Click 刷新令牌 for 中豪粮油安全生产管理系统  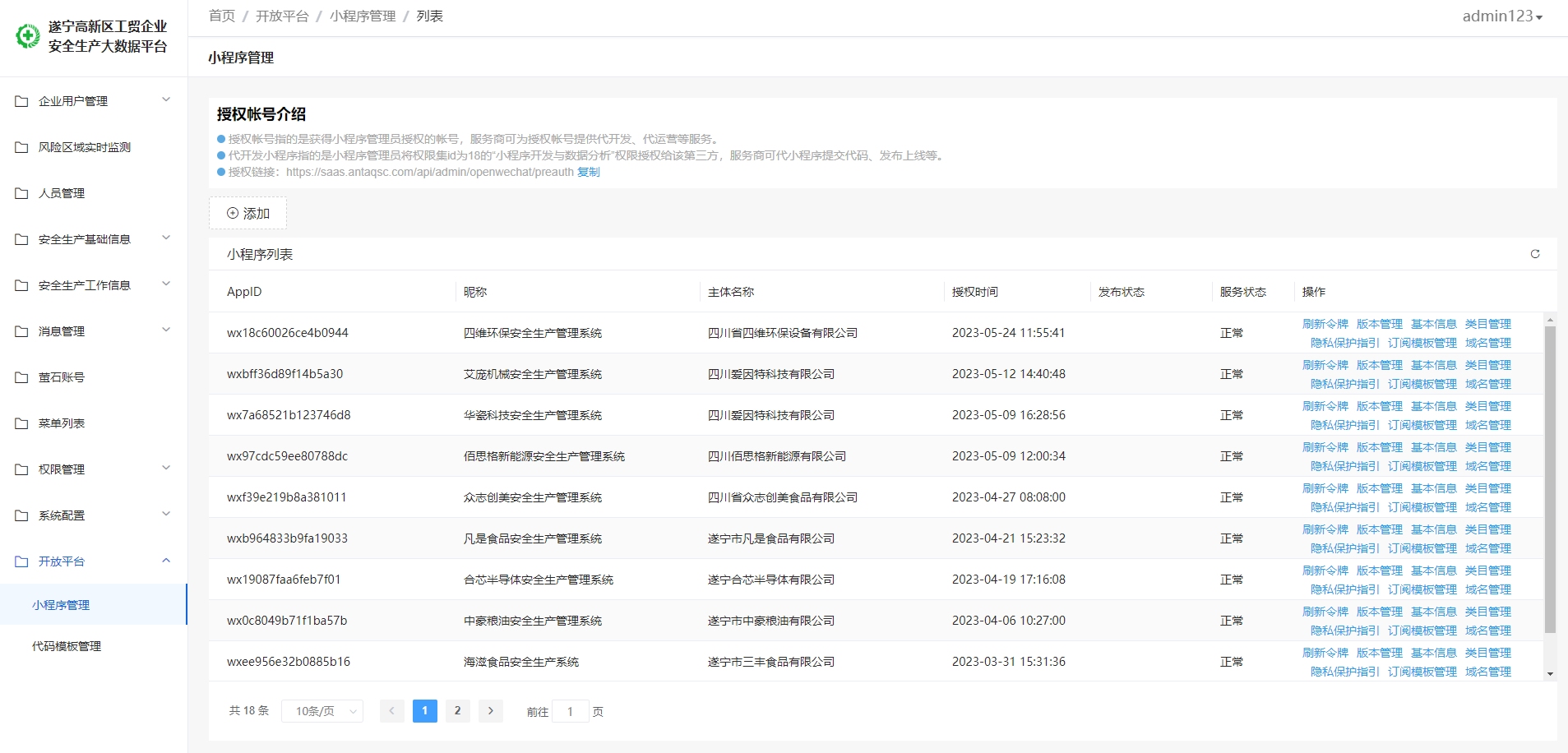(x=1325, y=612)
